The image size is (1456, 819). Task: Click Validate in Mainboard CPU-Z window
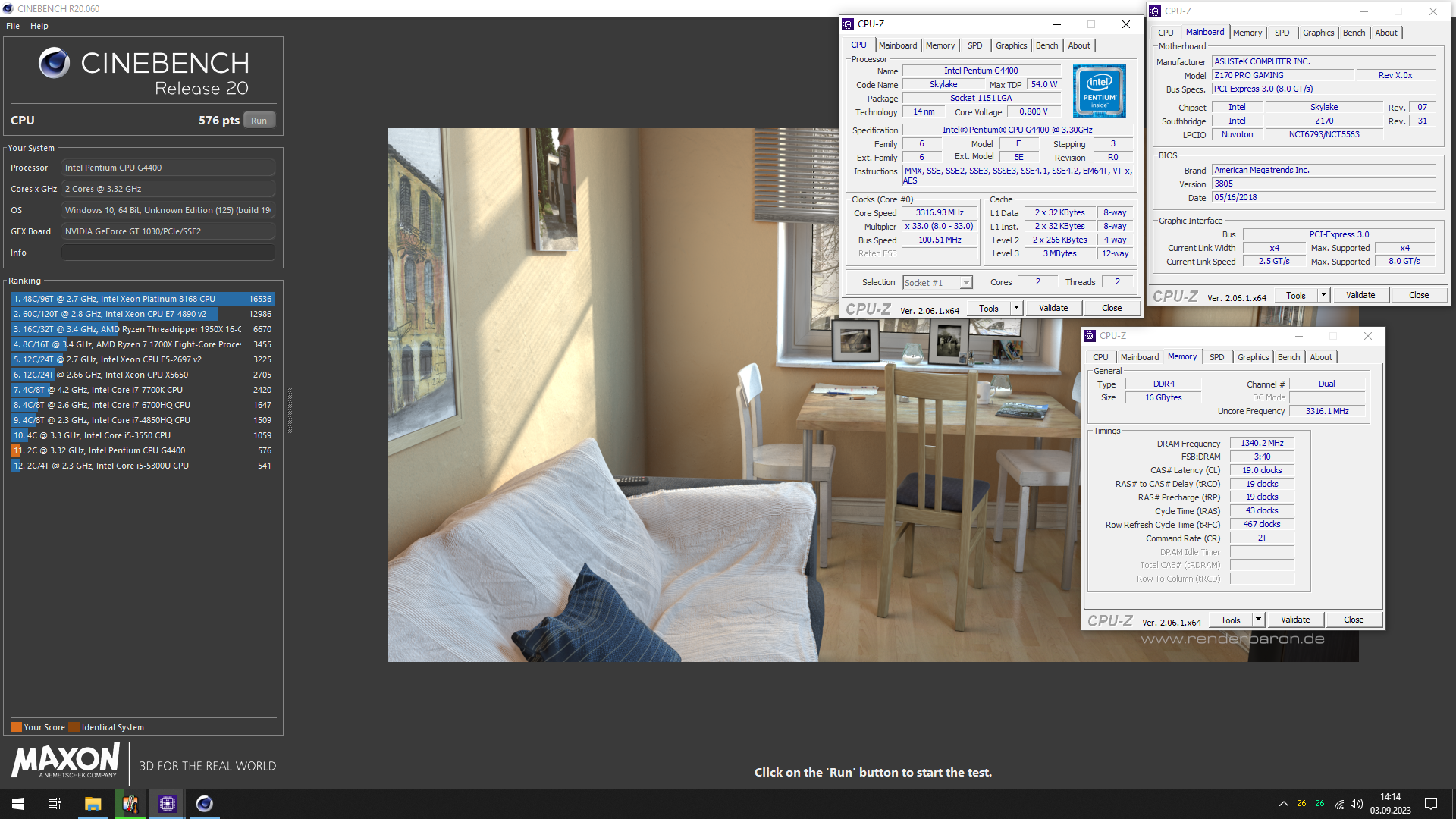coord(1360,295)
